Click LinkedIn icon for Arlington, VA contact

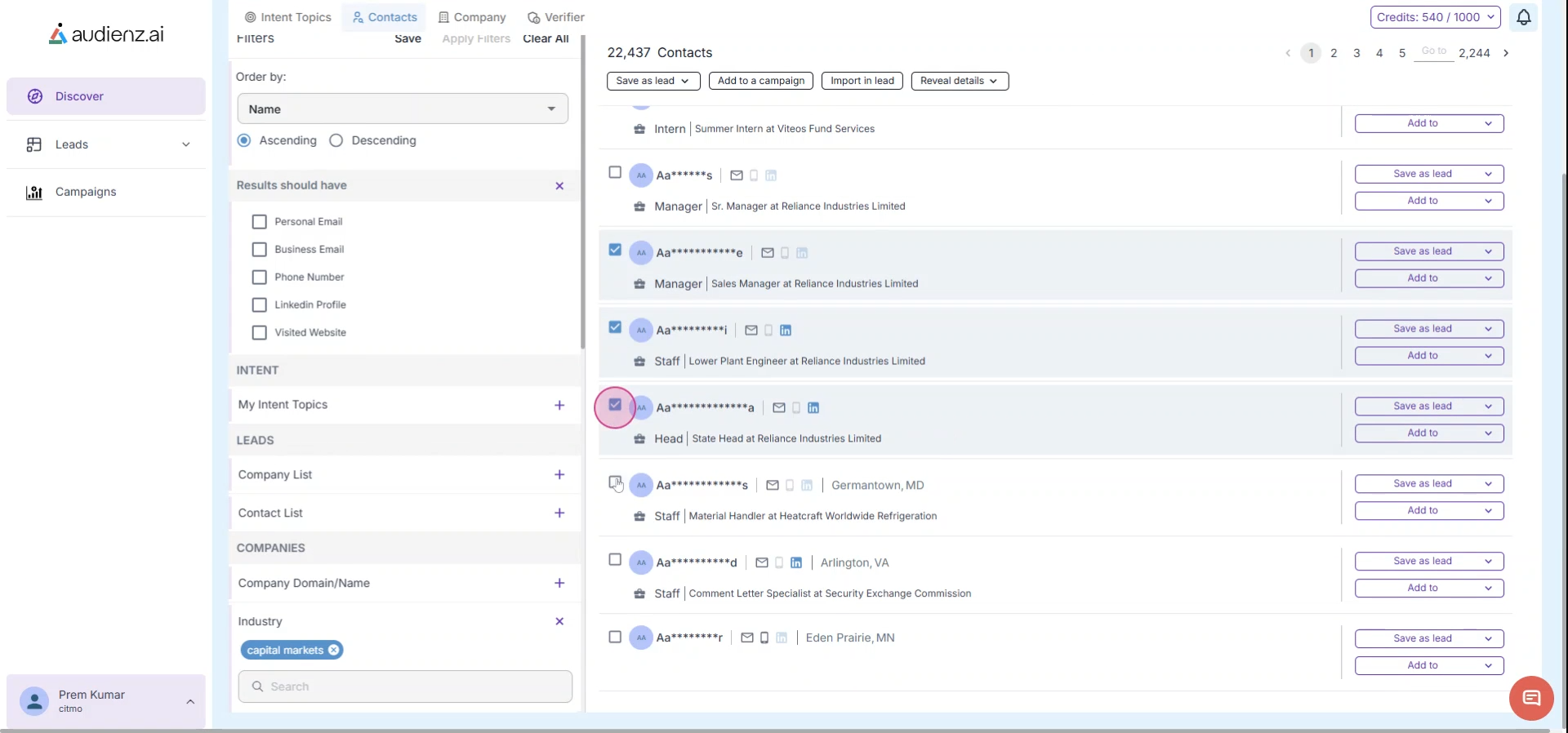[796, 562]
